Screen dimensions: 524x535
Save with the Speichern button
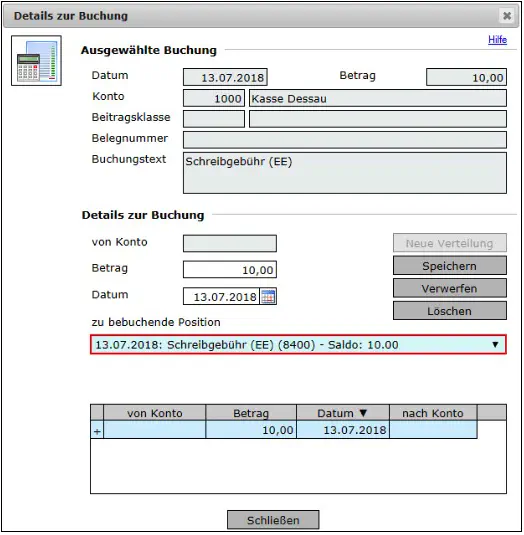[450, 266]
